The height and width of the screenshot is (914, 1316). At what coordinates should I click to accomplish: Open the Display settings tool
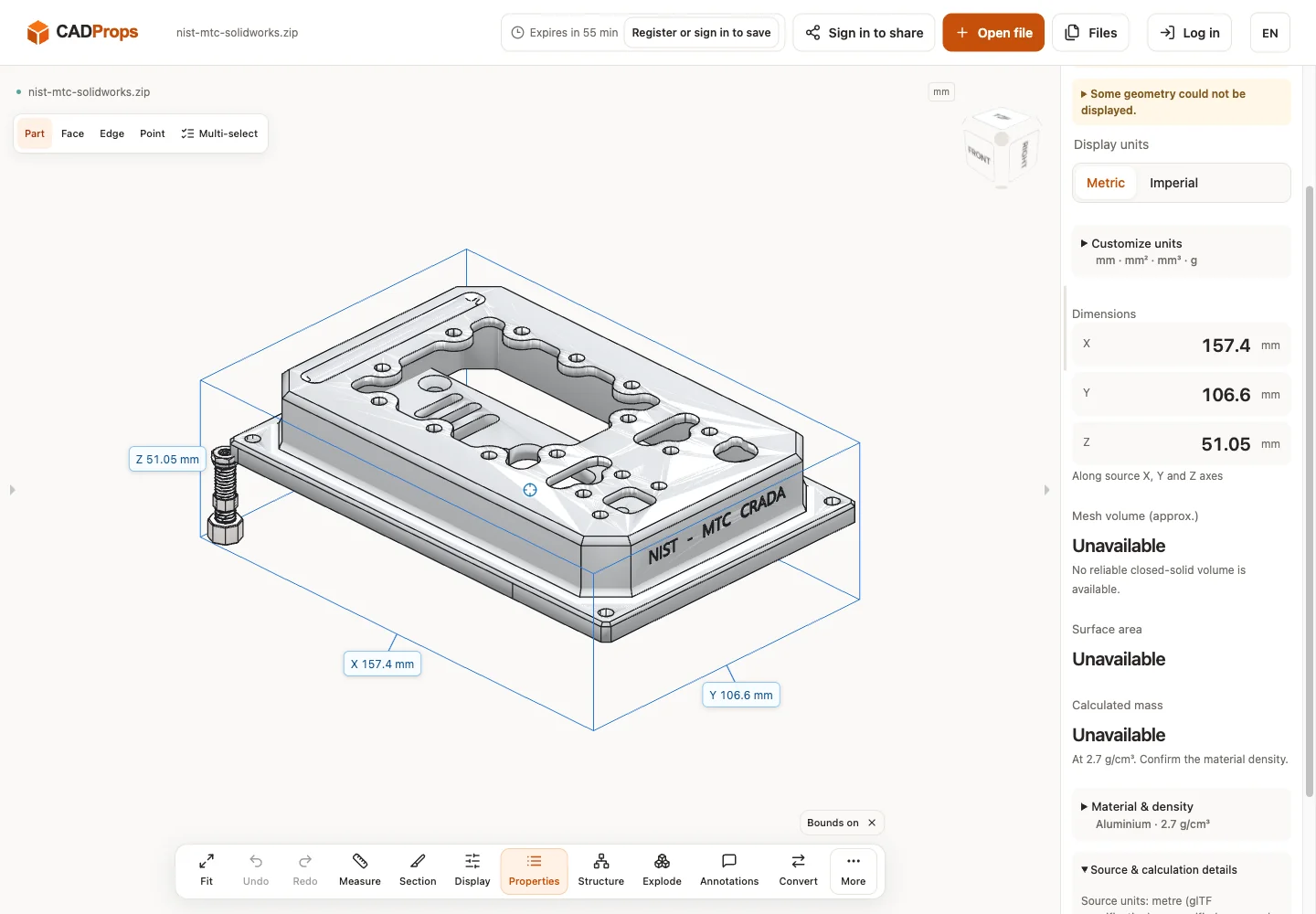[472, 871]
